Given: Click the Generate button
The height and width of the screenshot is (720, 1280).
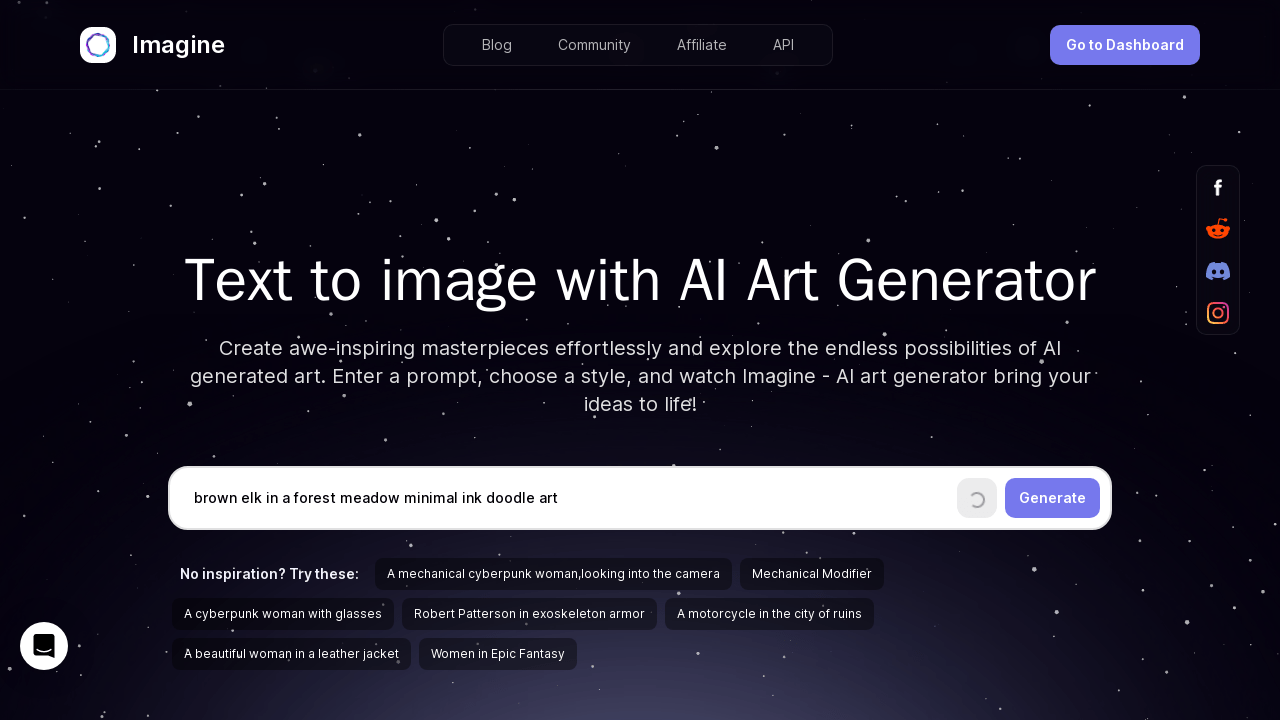Looking at the screenshot, I should [1052, 498].
